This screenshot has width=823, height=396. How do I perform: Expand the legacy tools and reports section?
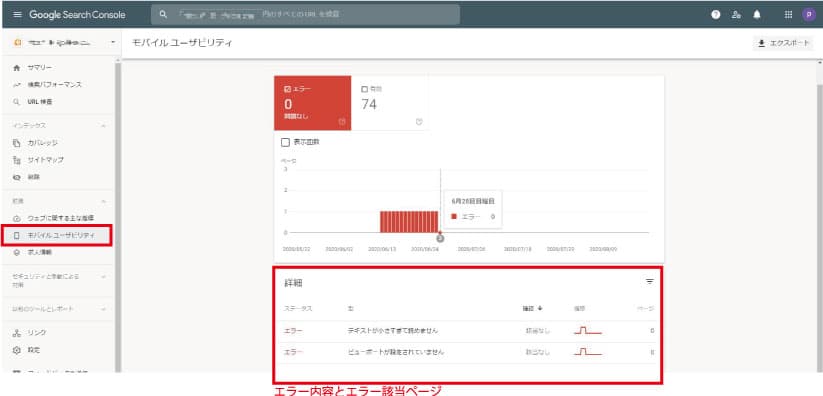pyautogui.click(x=103, y=309)
